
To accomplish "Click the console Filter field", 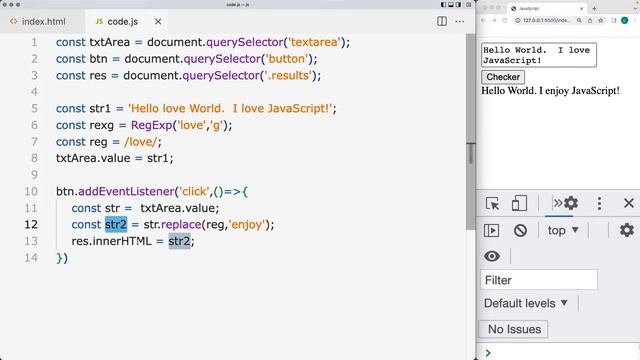I will click(x=539, y=280).
